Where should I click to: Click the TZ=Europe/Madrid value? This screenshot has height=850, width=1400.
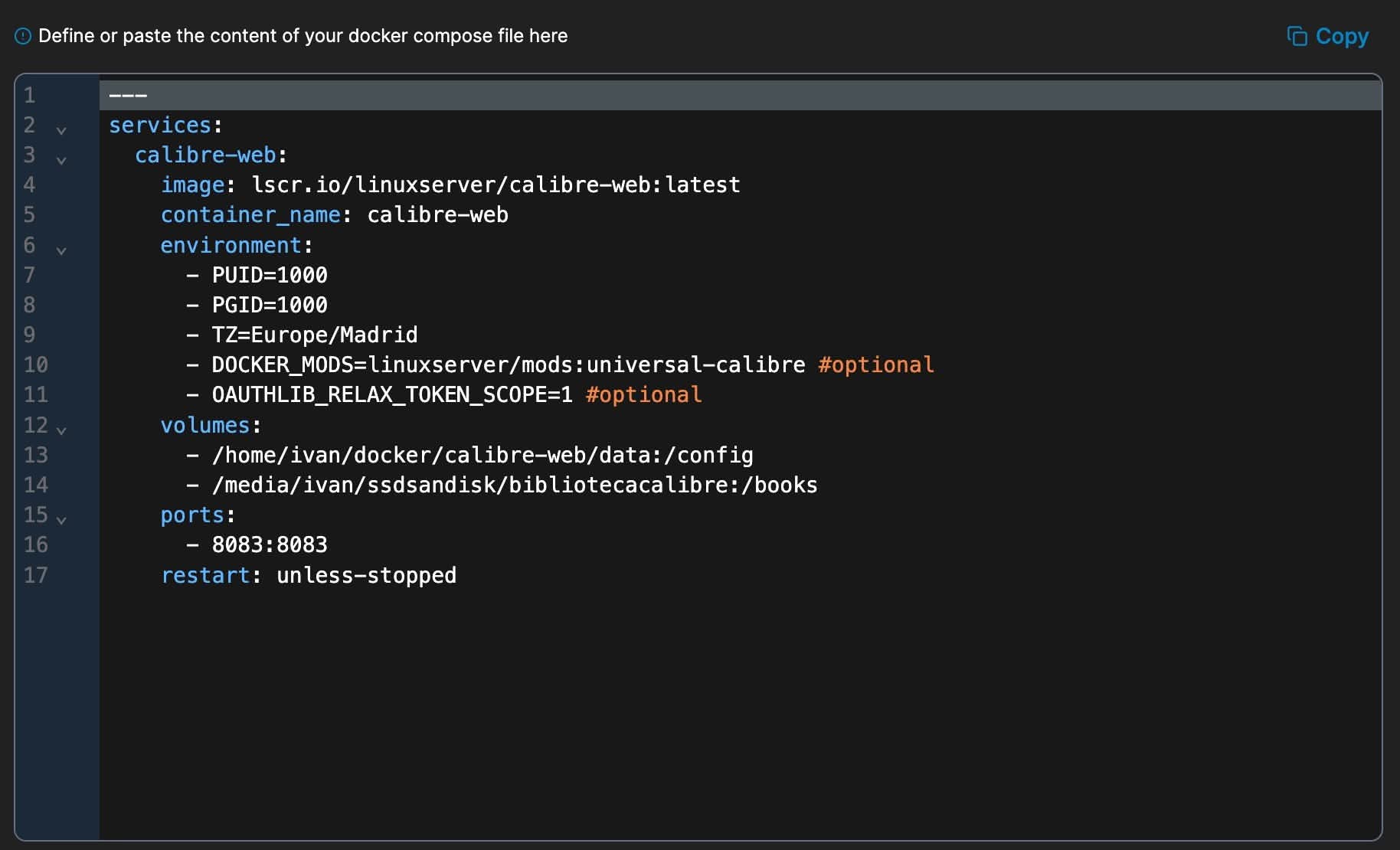pos(314,335)
